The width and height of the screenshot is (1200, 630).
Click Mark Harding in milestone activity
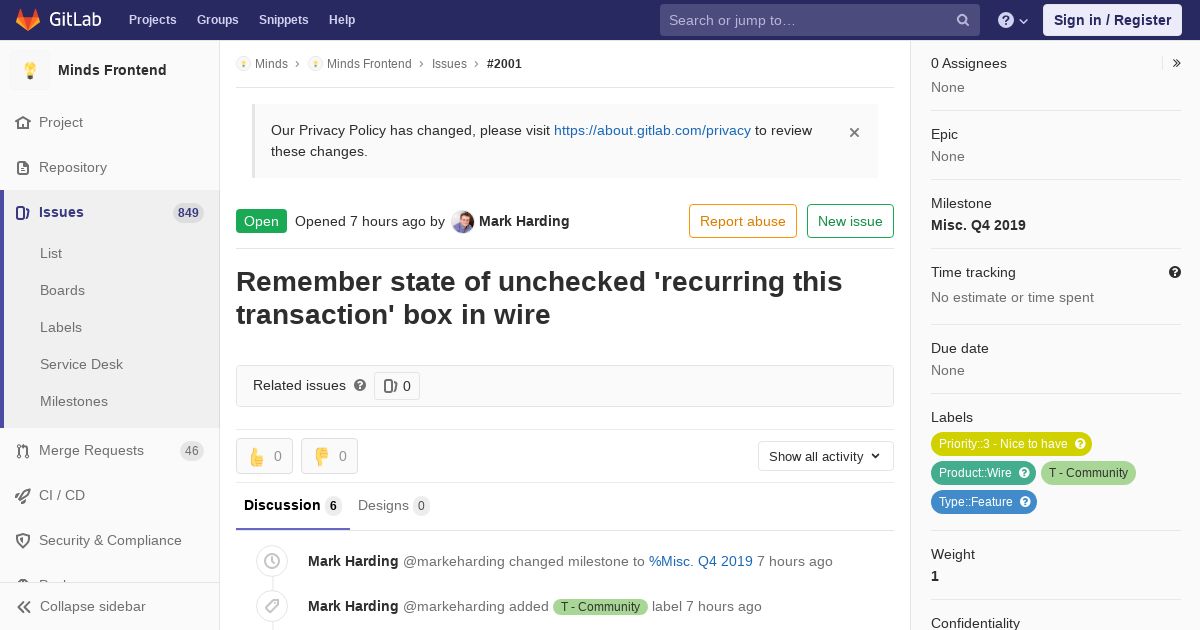(353, 562)
